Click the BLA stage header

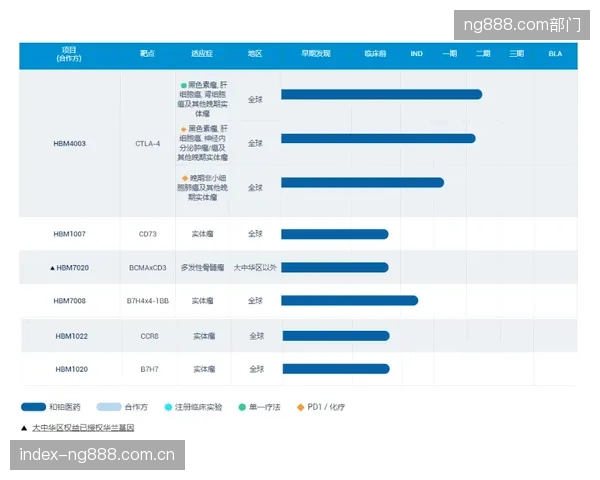(x=555, y=54)
